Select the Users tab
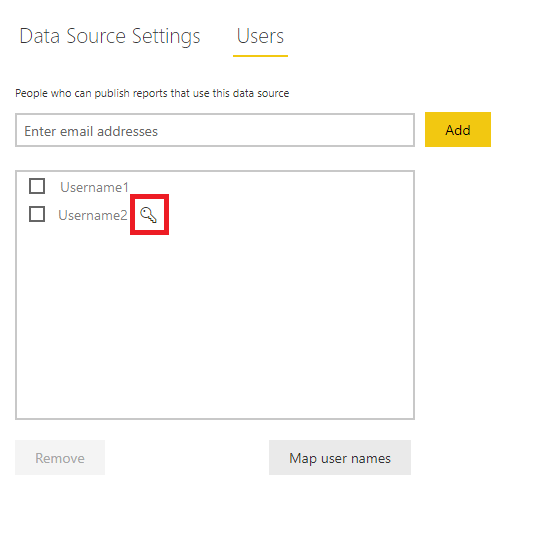The height and width of the screenshot is (552, 551). (260, 36)
